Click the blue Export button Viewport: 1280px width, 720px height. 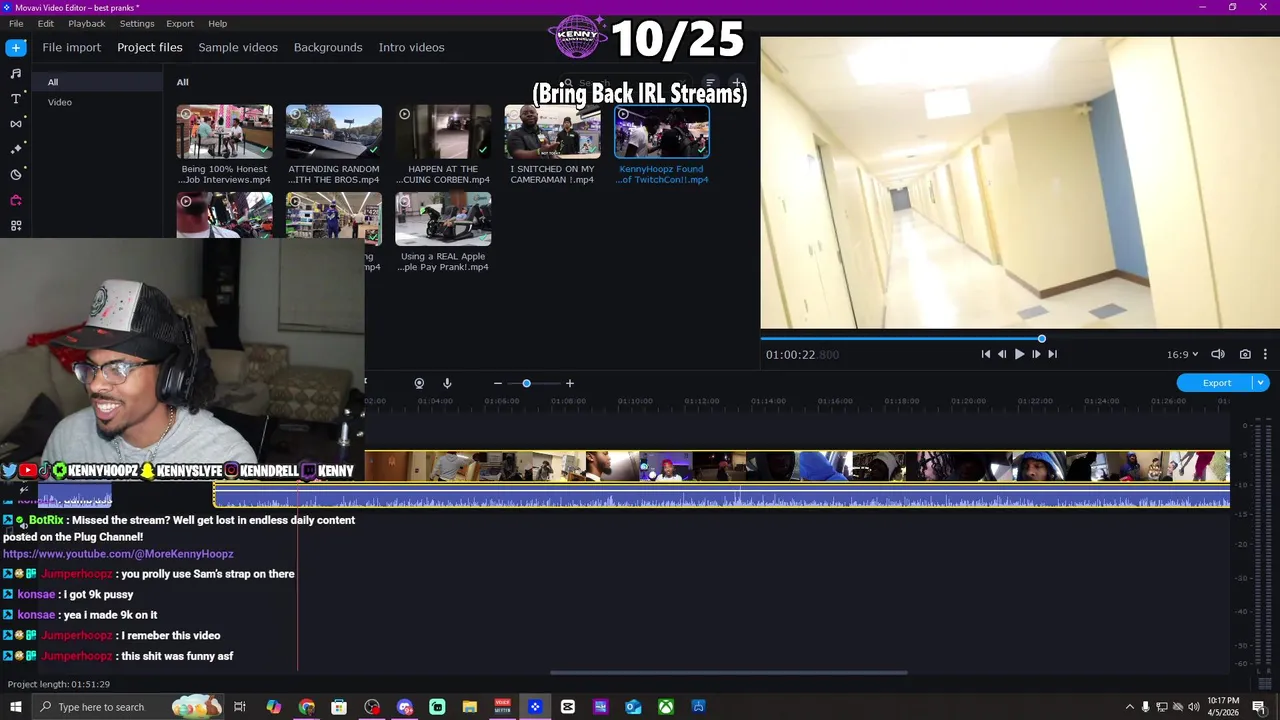pos(1216,383)
